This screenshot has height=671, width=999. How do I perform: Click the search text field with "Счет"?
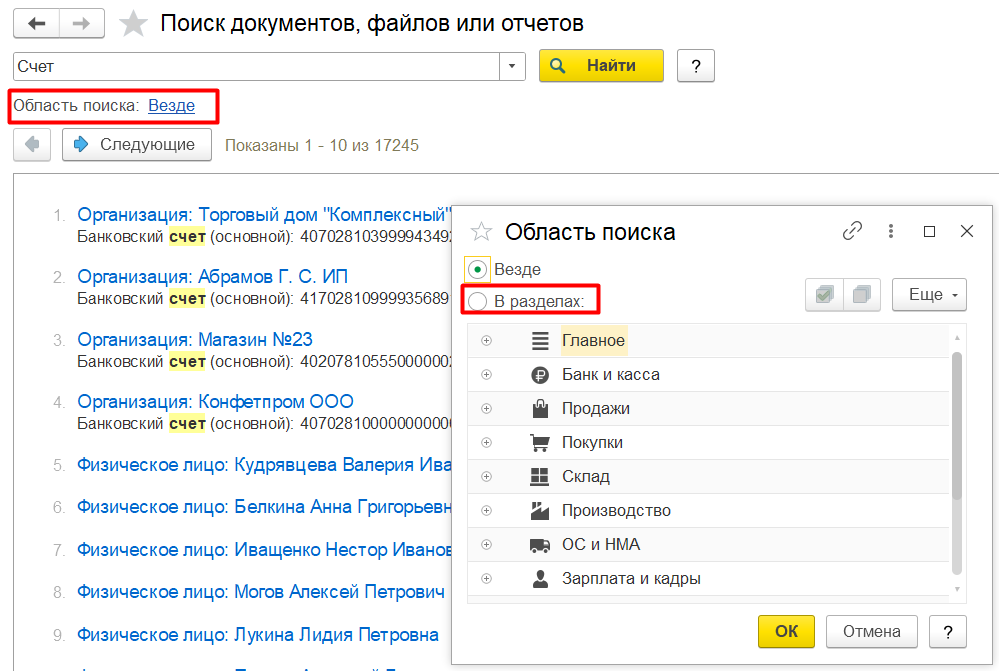[x=256, y=66]
